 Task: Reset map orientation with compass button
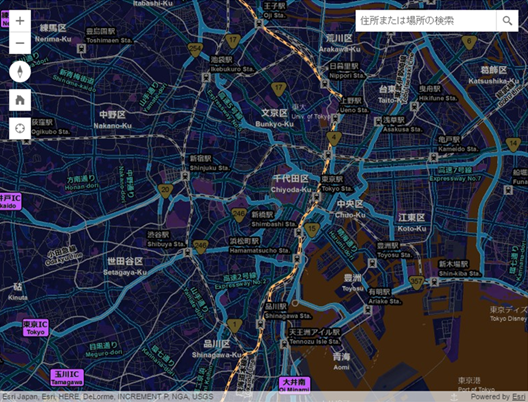click(20, 72)
